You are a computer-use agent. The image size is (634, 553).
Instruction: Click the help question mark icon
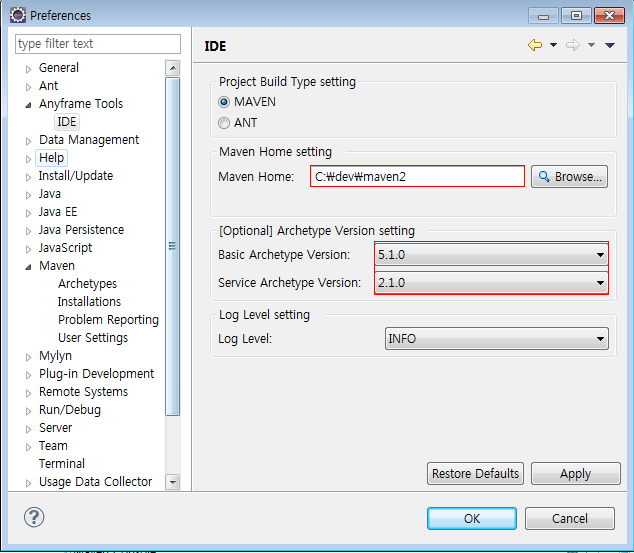coord(34,517)
